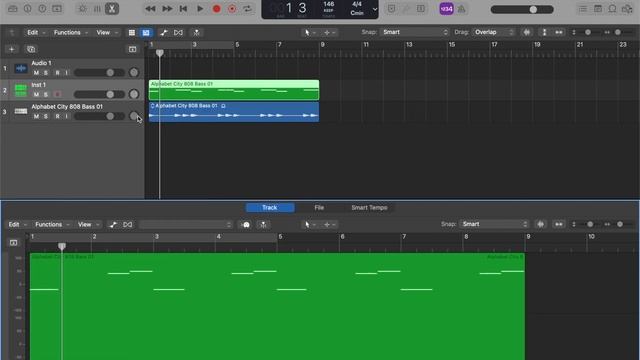Add a new track with plus button
Viewport: 640px width, 360px height.
pos(11,49)
